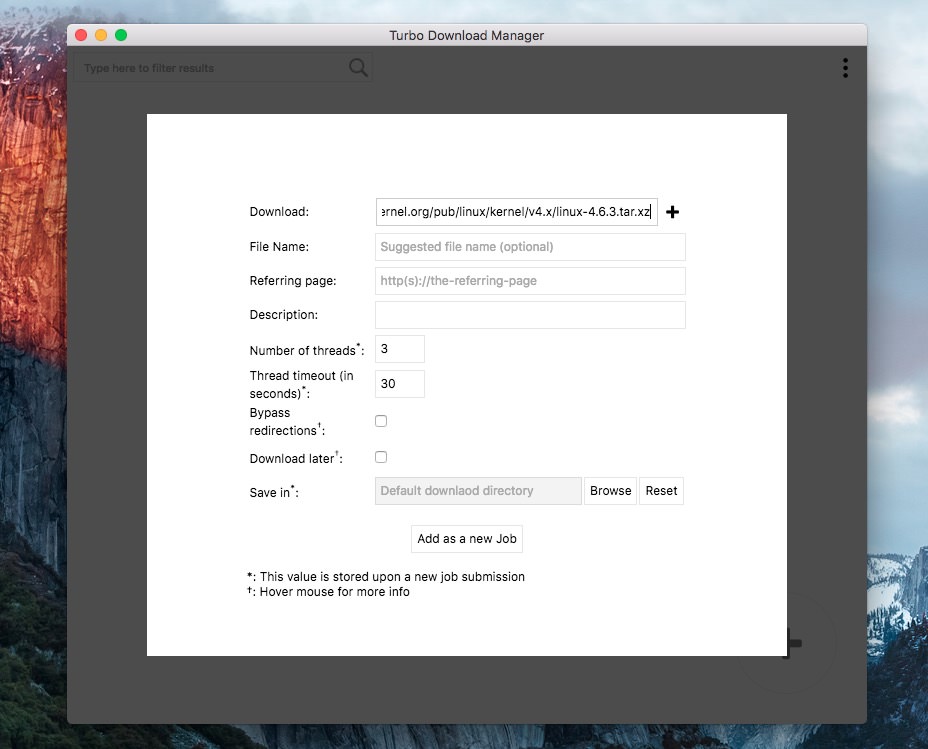Click Reset next to the Save in field
This screenshot has height=749, width=928.
661,491
